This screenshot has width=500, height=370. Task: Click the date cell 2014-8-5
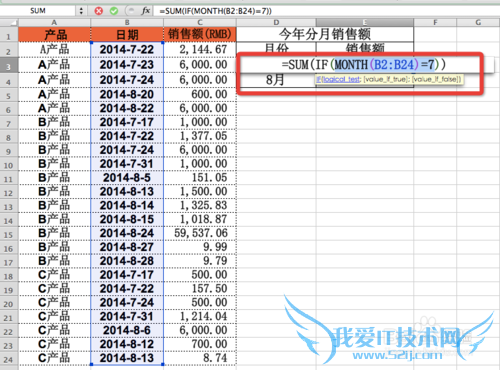point(127,178)
